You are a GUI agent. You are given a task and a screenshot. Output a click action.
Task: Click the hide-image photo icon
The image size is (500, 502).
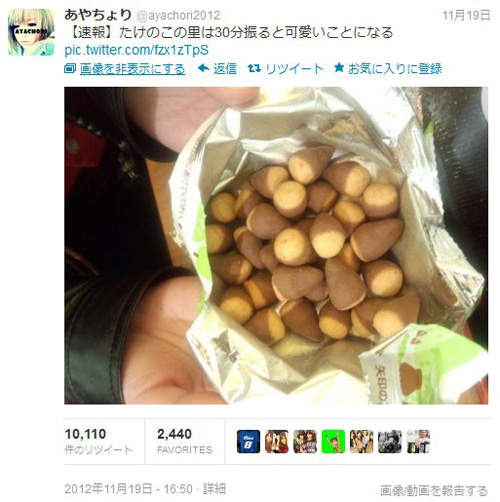click(70, 69)
